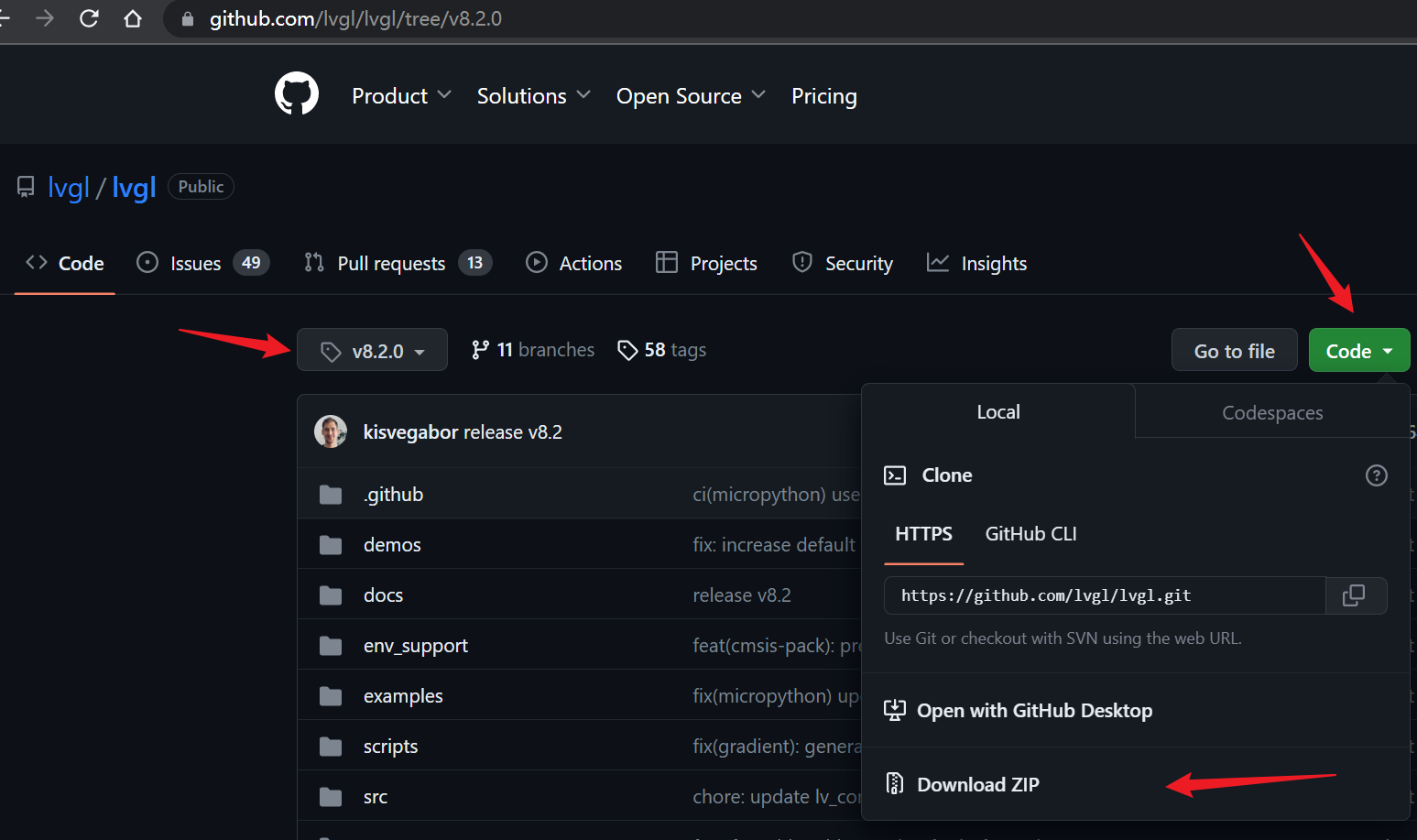
Task: Click the folder icon next to docs
Action: point(331,595)
